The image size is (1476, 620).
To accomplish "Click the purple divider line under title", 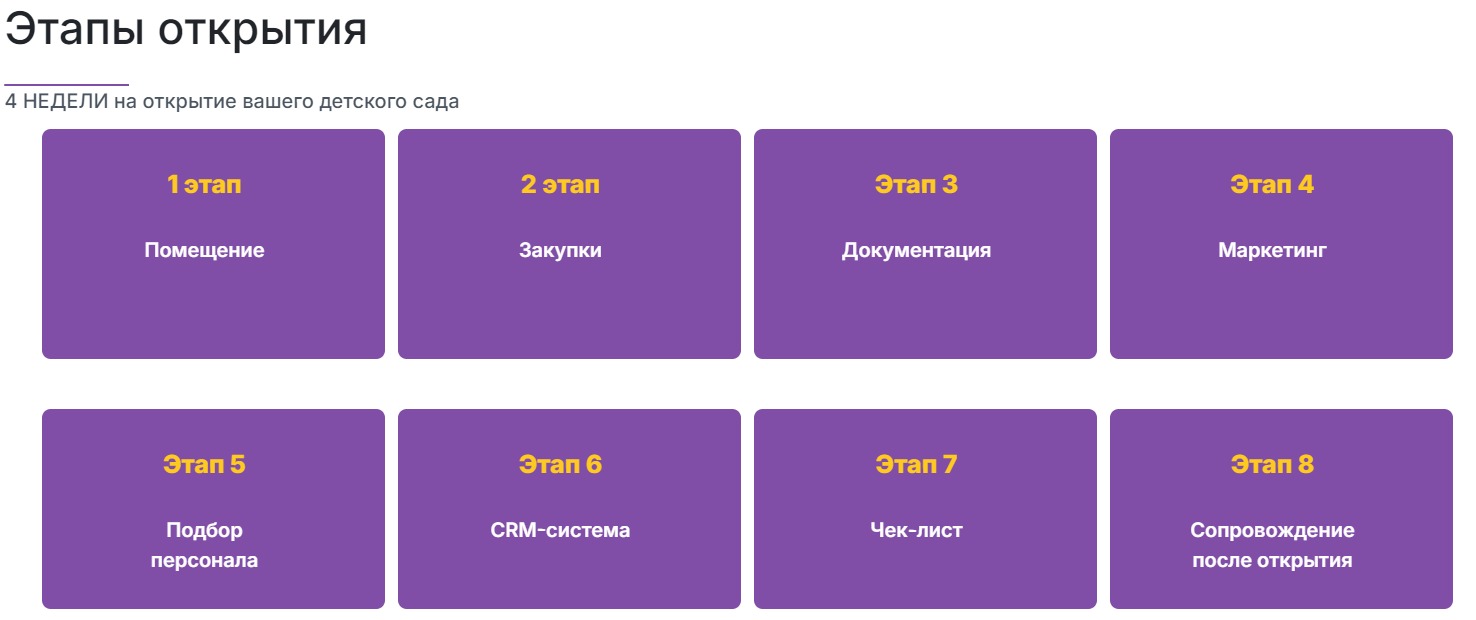I will (67, 85).
